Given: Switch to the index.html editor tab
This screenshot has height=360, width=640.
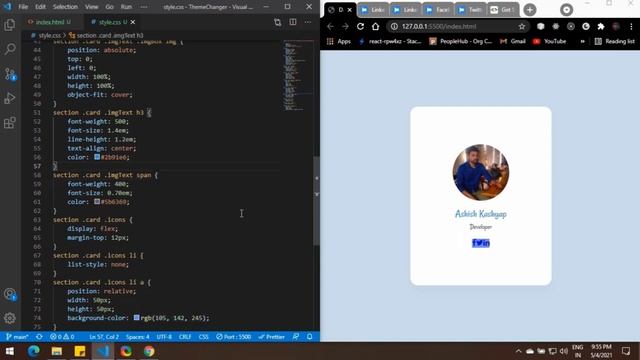Looking at the screenshot, I should [49, 22].
